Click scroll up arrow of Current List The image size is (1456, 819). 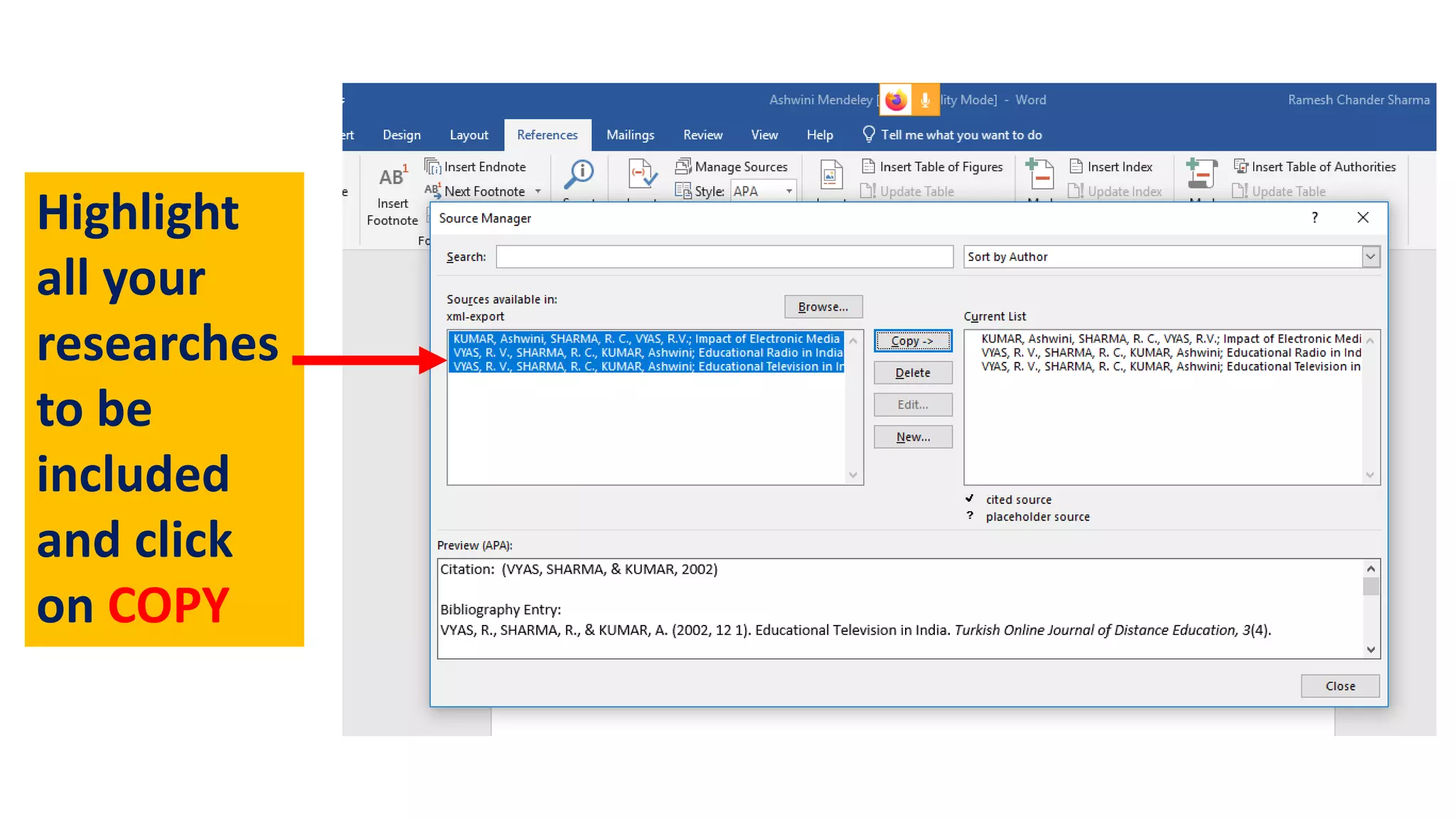point(1370,341)
